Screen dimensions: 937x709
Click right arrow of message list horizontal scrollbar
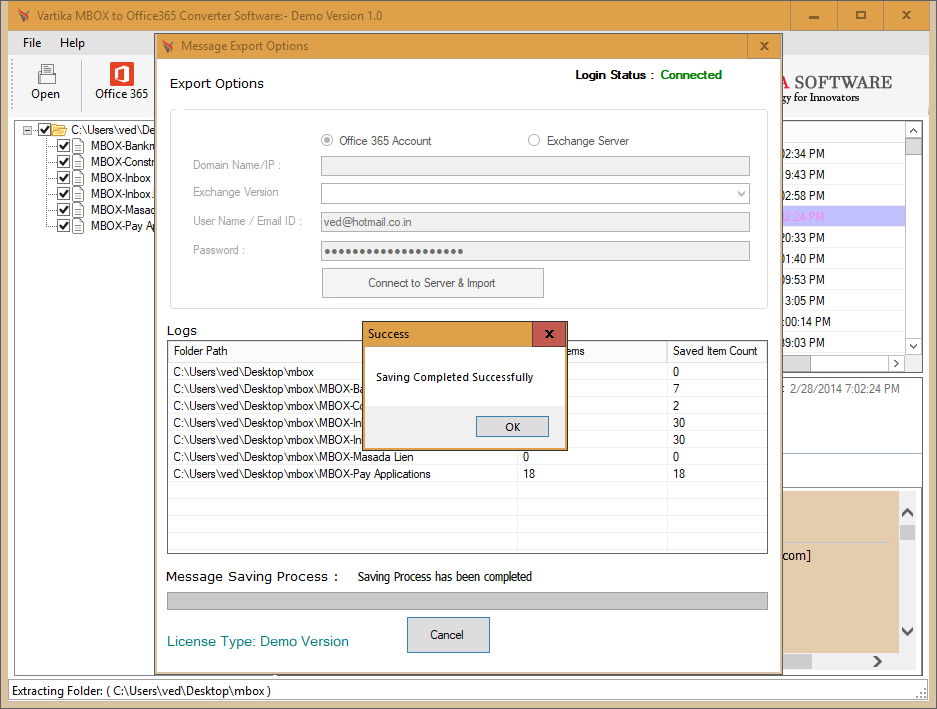click(x=896, y=363)
